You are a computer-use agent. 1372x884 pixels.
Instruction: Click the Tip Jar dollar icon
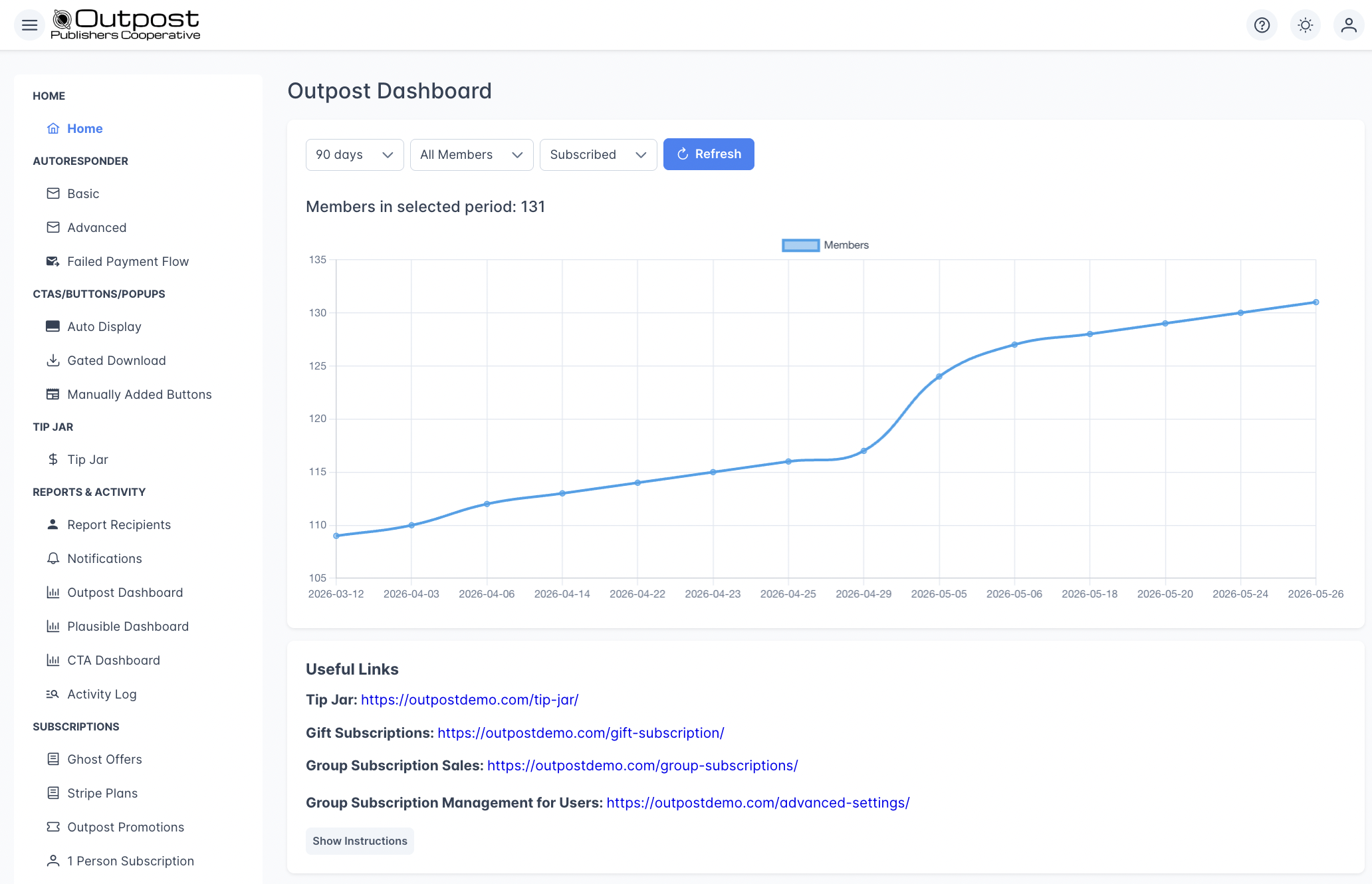[53, 459]
